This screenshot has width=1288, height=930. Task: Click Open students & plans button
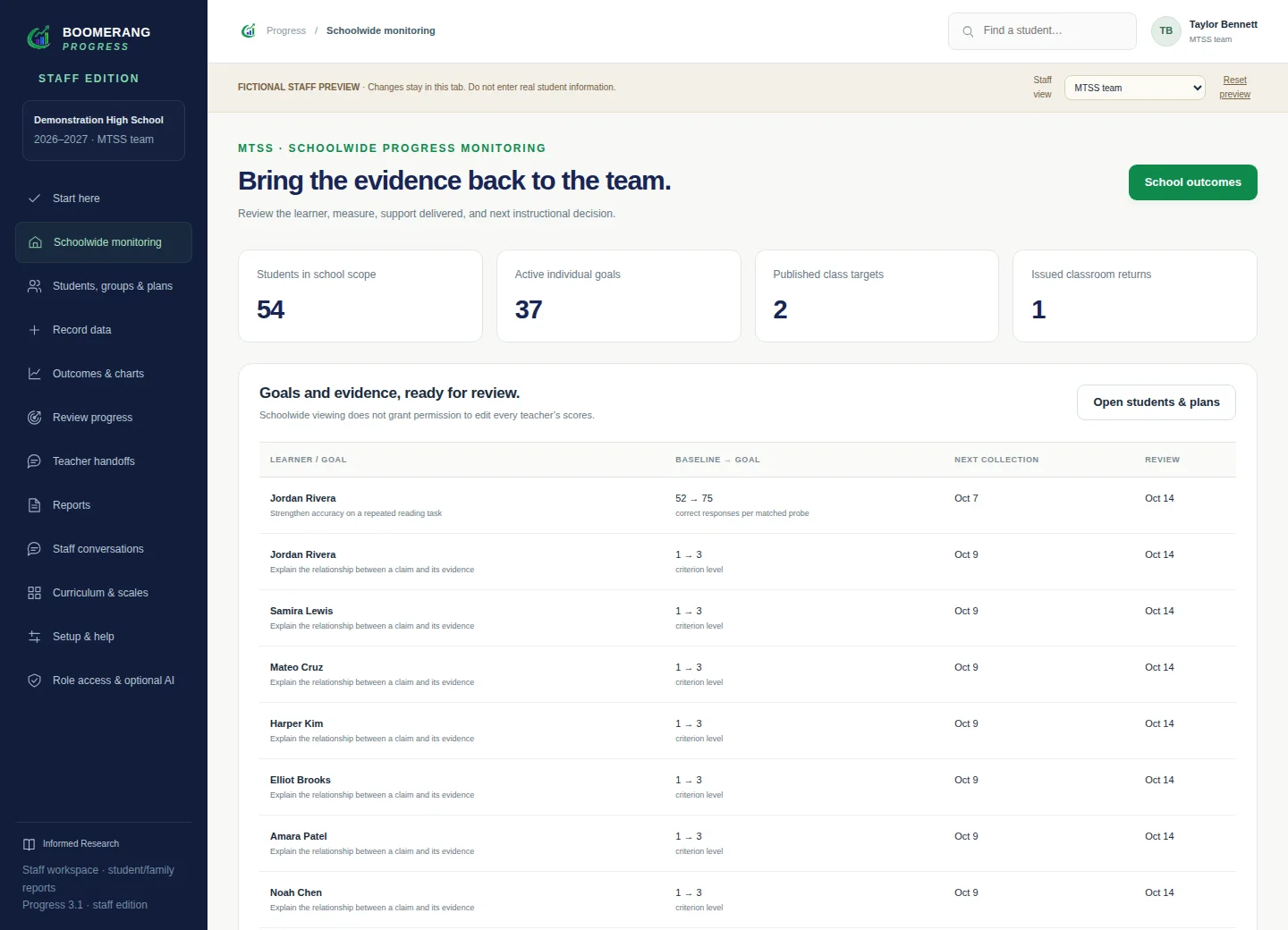point(1156,402)
